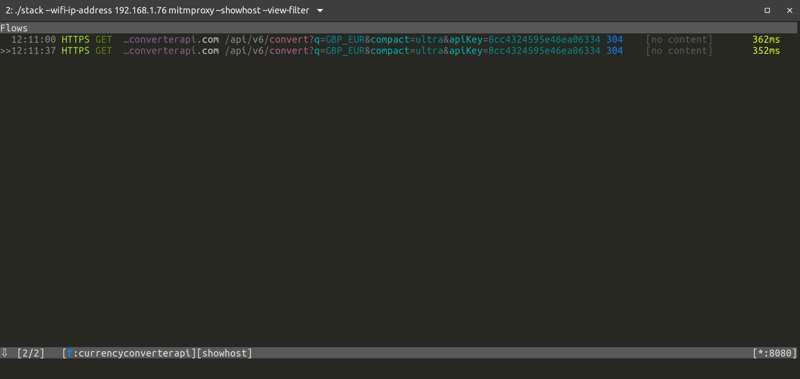Click the 362ms duration value
The height and width of the screenshot is (379, 800).
(766, 39)
